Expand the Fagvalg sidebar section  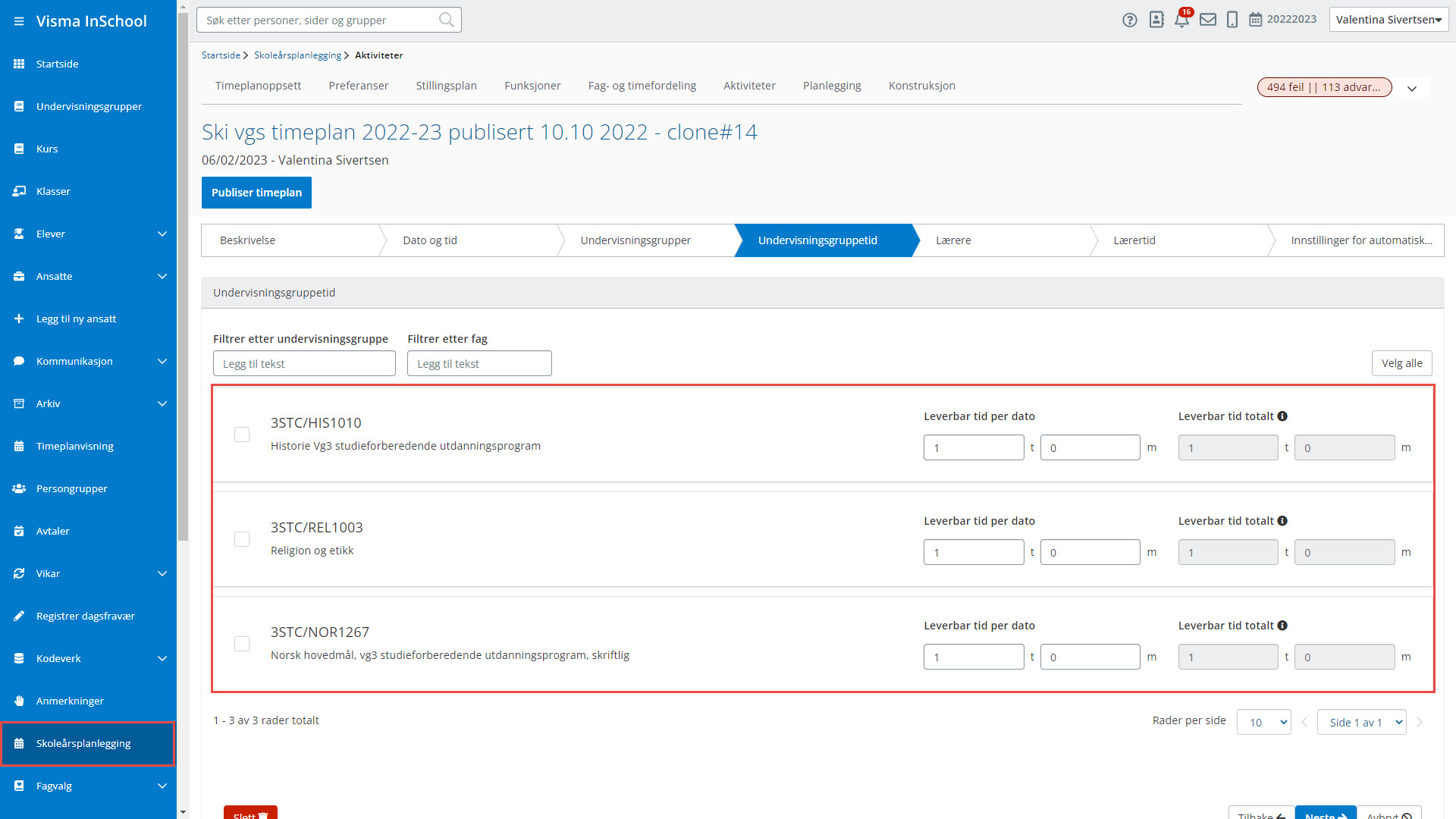[162, 786]
